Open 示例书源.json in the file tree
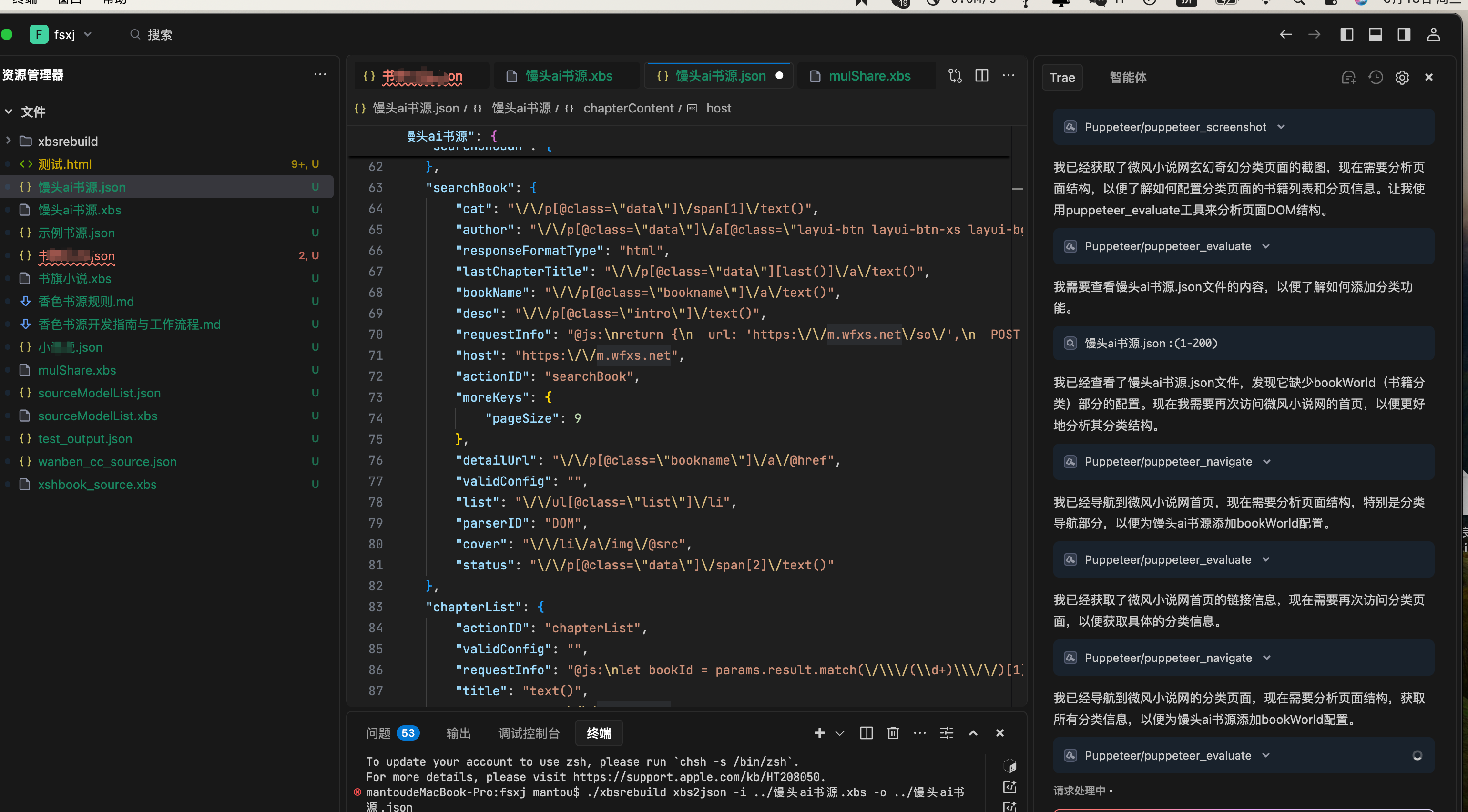The height and width of the screenshot is (812, 1468). pyautogui.click(x=76, y=233)
